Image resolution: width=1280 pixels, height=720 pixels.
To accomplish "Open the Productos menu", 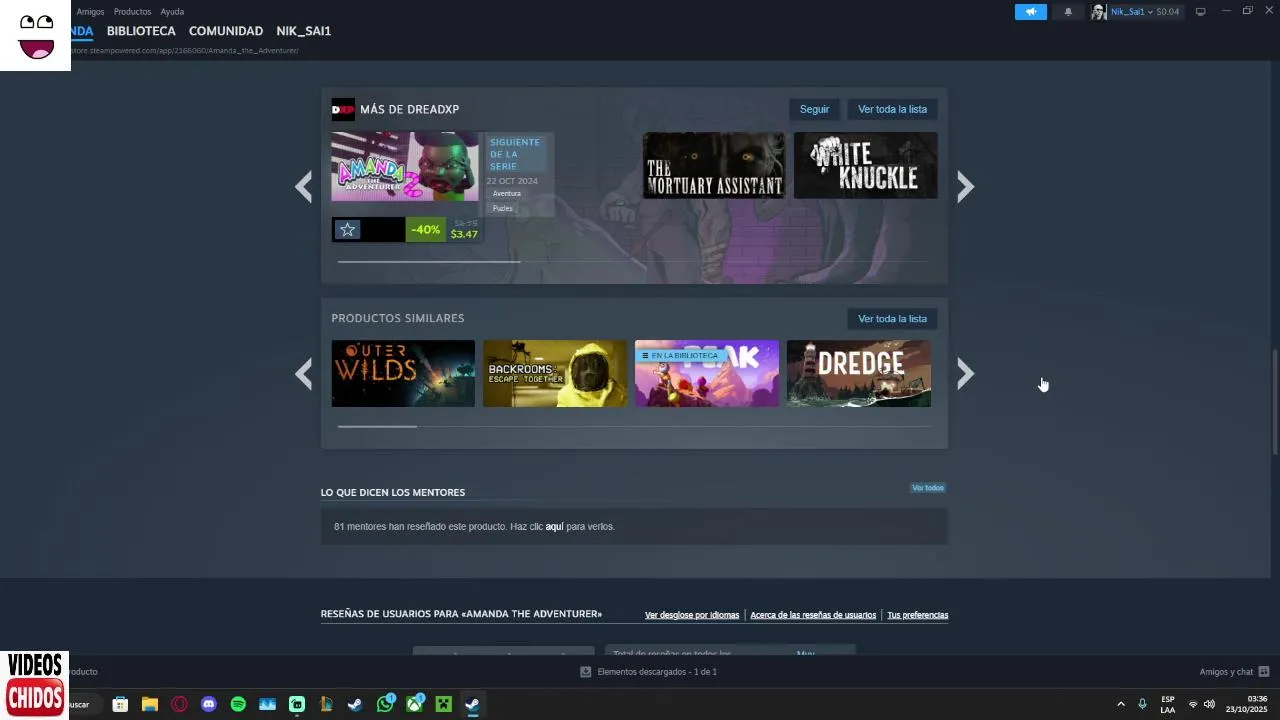I will (132, 12).
